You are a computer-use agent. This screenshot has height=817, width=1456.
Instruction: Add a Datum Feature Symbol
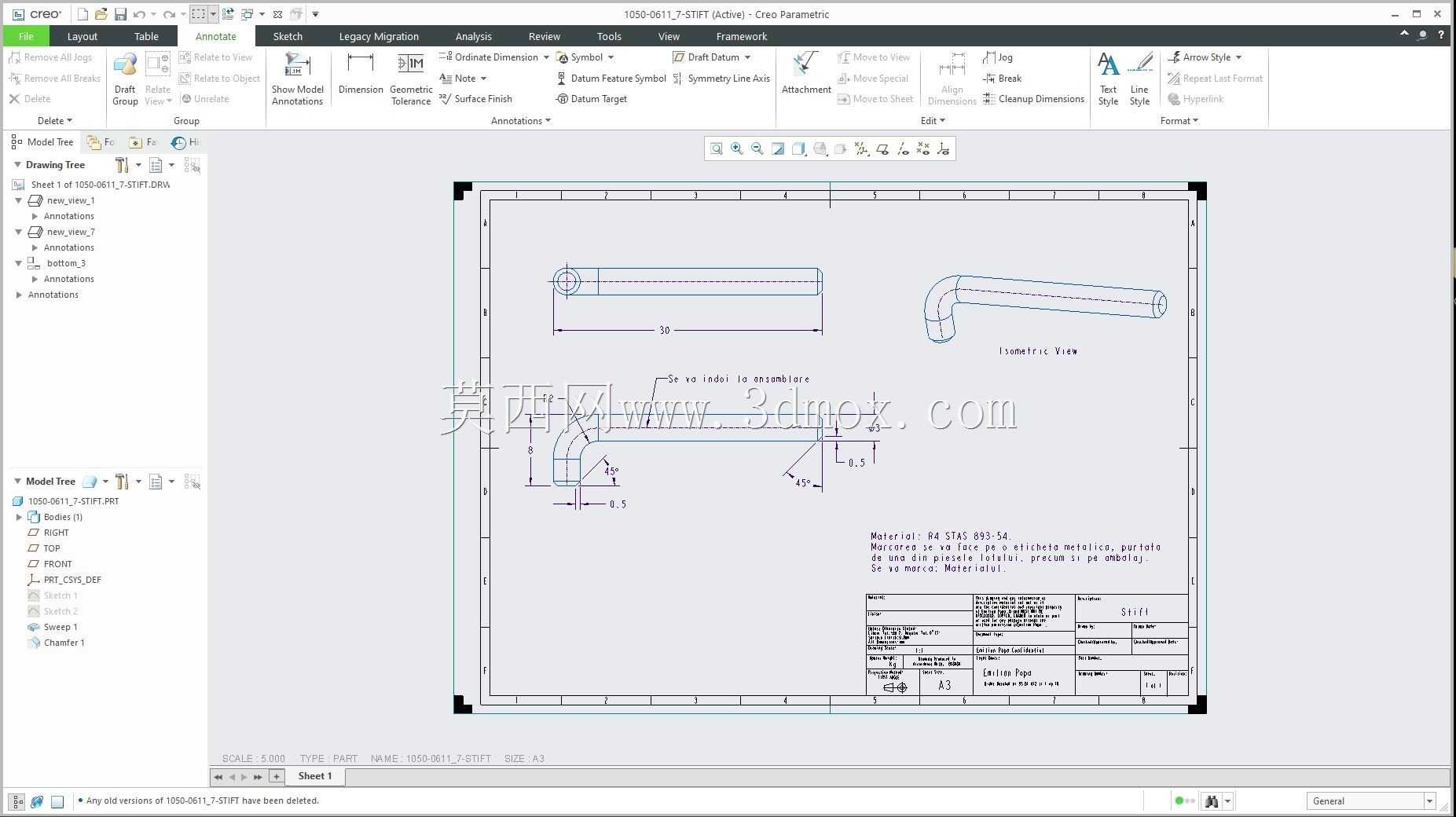click(x=611, y=79)
